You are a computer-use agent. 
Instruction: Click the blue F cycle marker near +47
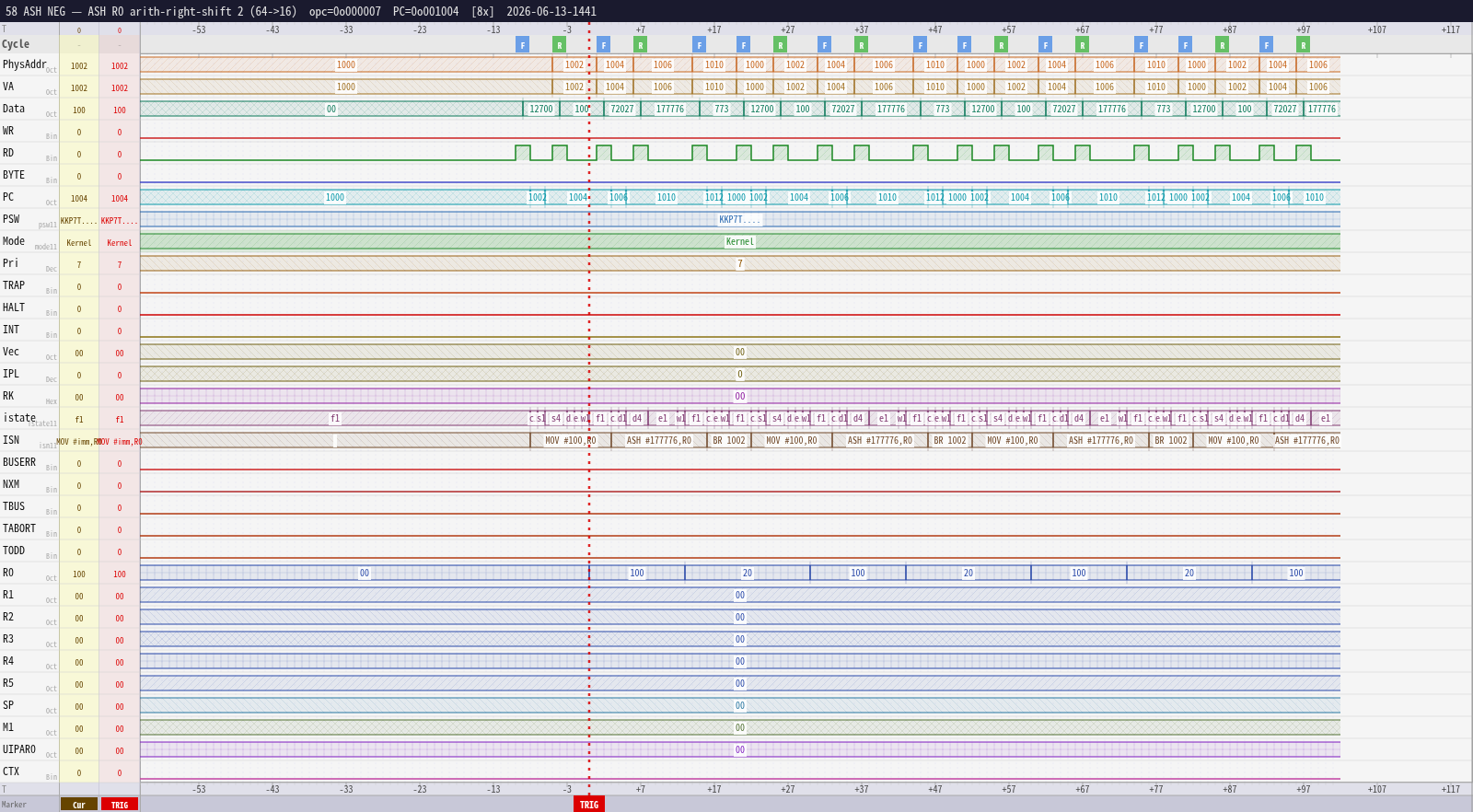click(x=920, y=44)
